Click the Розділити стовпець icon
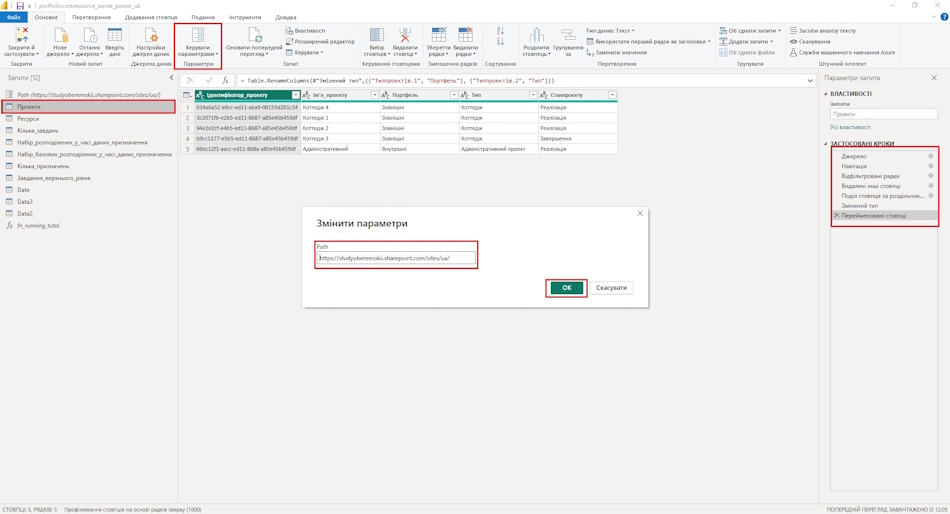Screen dimensions: 950x514 pyautogui.click(x=536, y=35)
